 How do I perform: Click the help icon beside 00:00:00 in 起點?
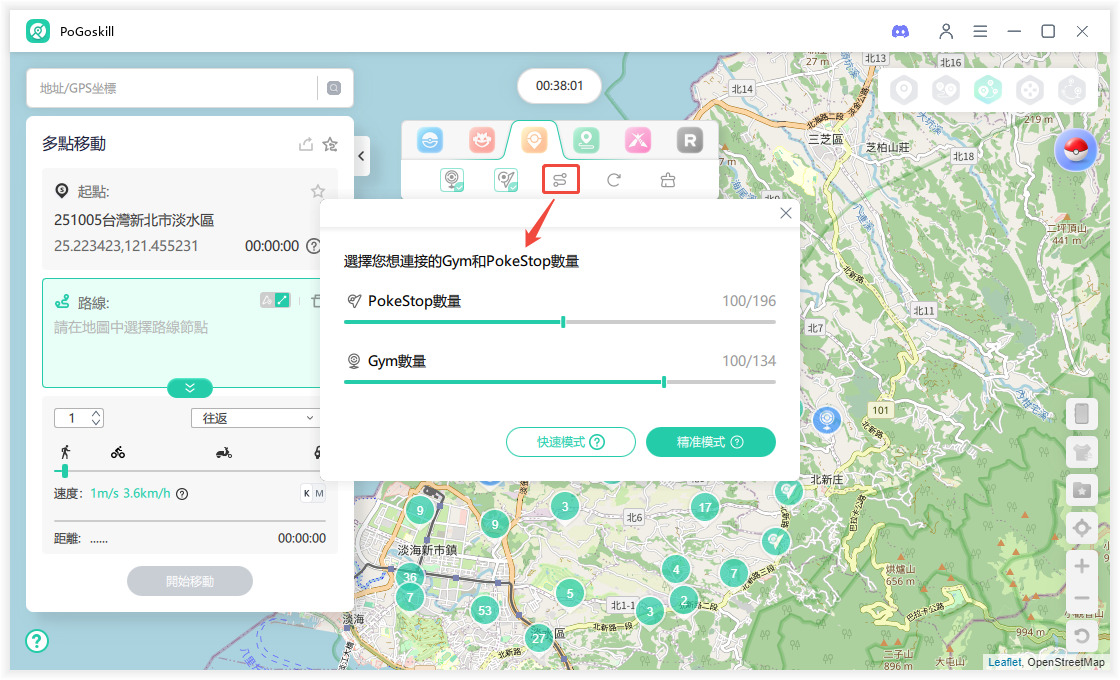coord(313,246)
